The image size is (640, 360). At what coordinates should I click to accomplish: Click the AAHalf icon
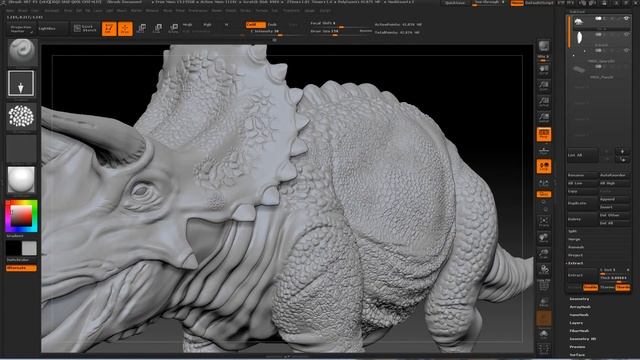click(544, 118)
